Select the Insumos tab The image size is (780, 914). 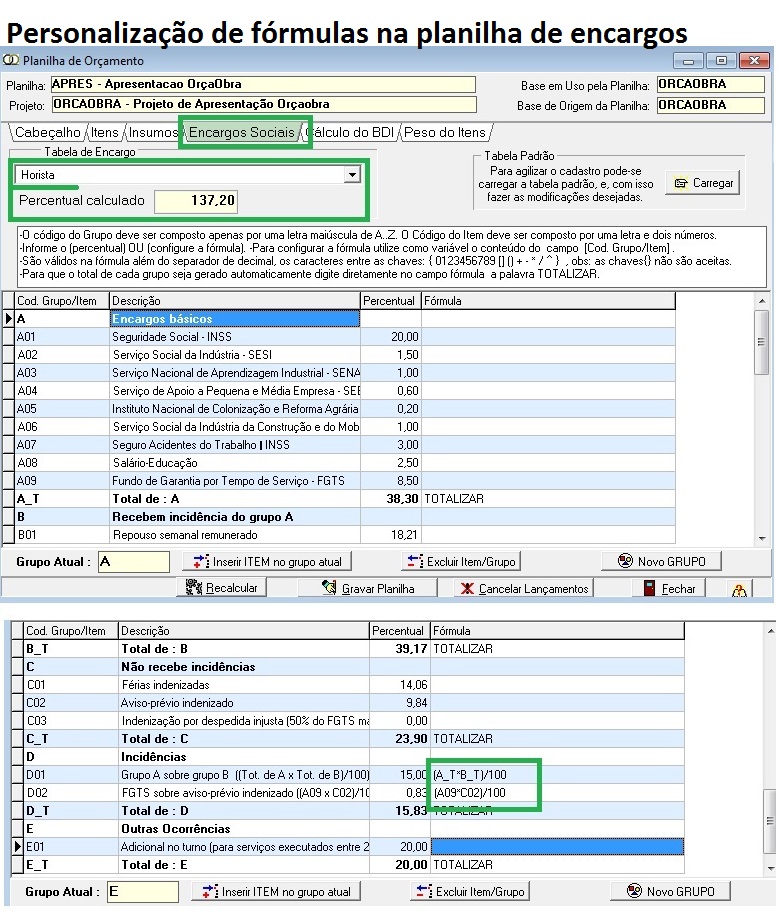coord(153,133)
